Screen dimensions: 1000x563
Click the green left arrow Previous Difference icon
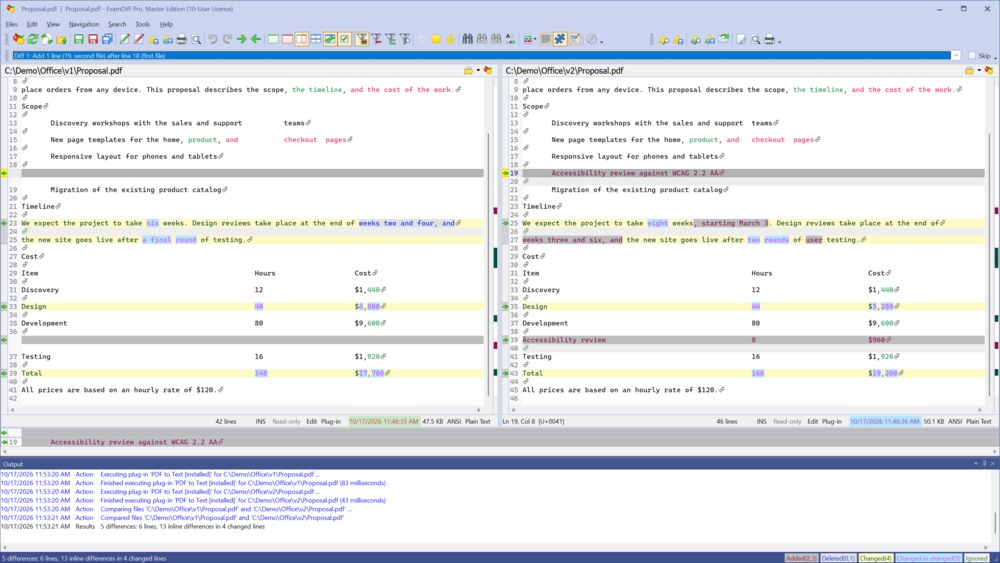tap(256, 40)
